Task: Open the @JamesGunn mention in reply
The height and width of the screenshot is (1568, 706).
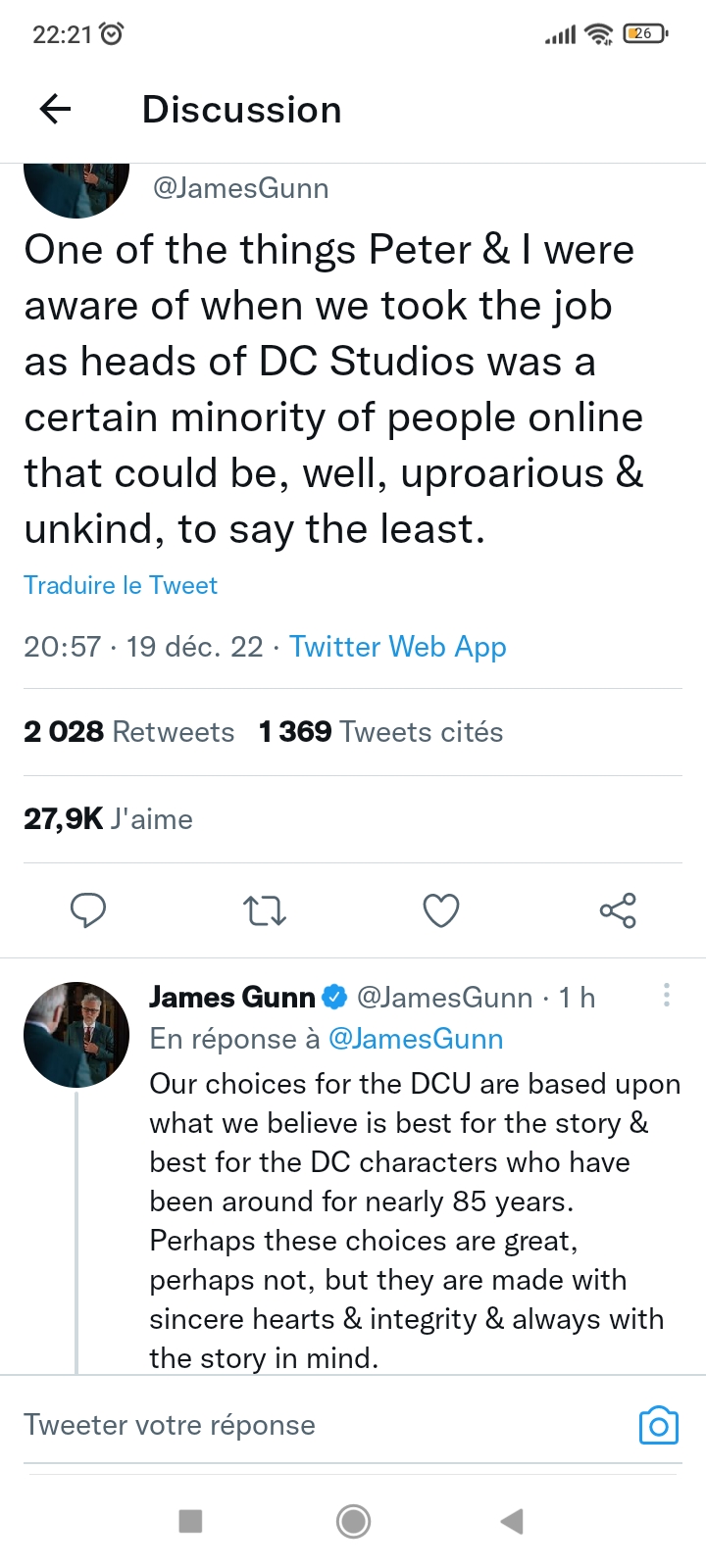Action: (x=416, y=1039)
